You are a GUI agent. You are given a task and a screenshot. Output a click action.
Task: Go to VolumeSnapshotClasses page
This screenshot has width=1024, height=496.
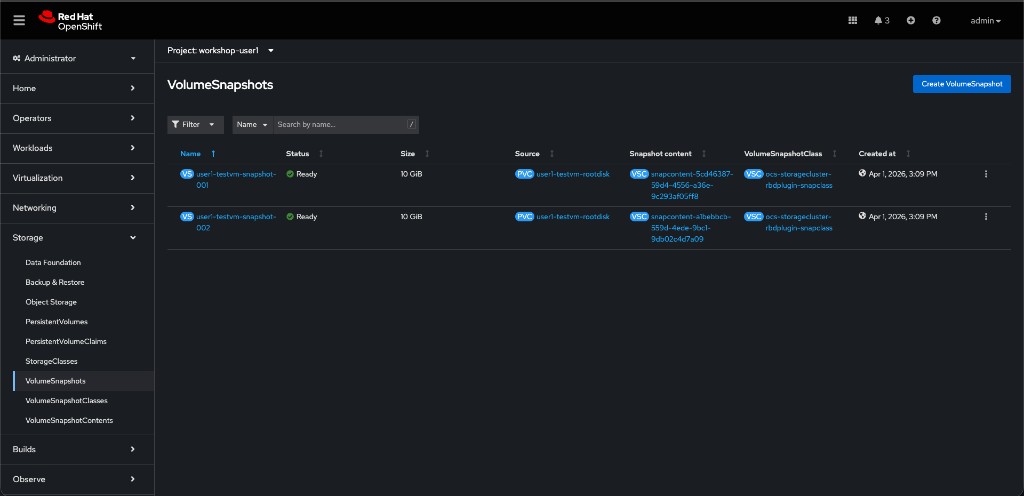click(67, 401)
